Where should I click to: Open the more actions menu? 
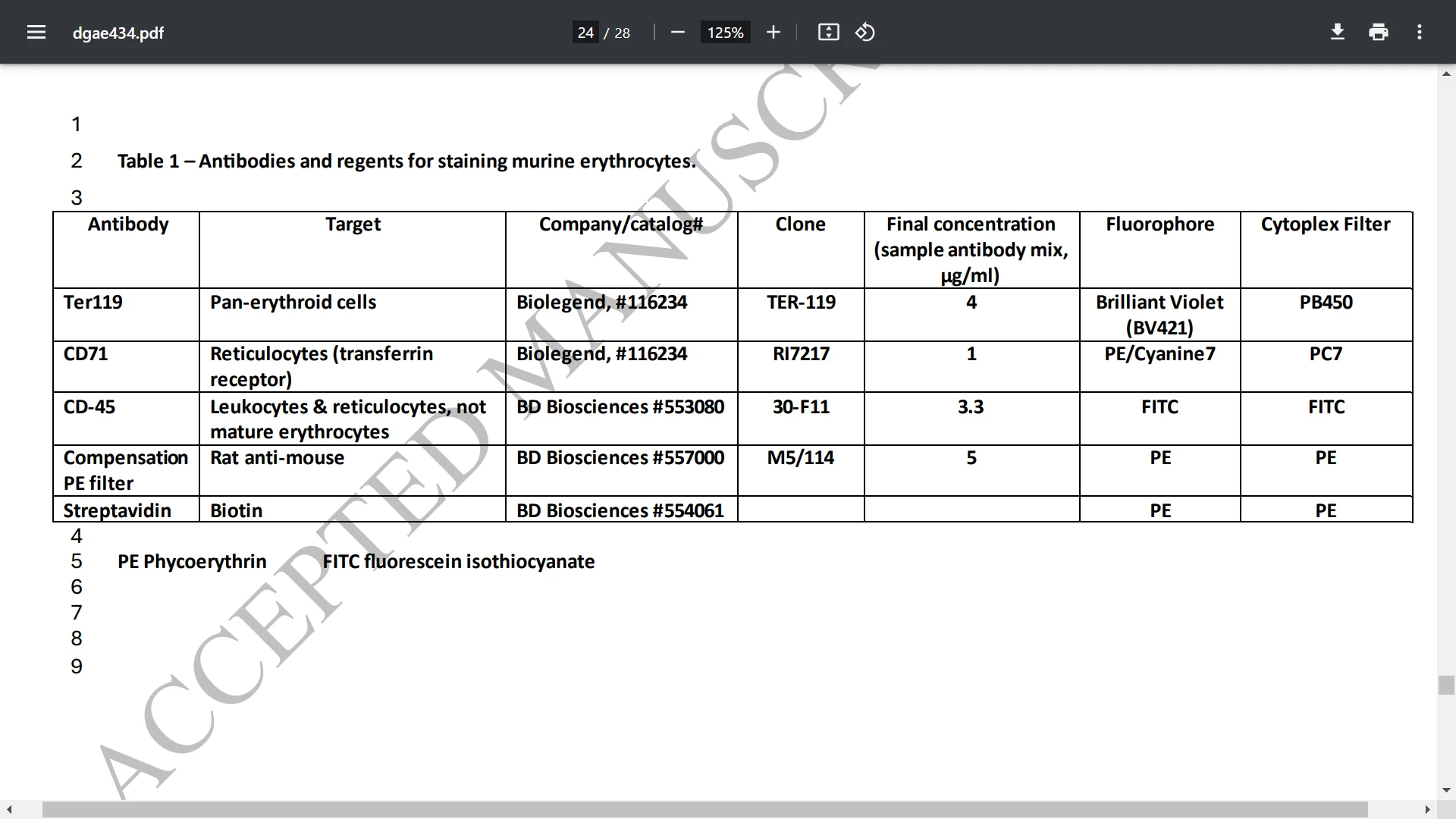tap(1420, 32)
